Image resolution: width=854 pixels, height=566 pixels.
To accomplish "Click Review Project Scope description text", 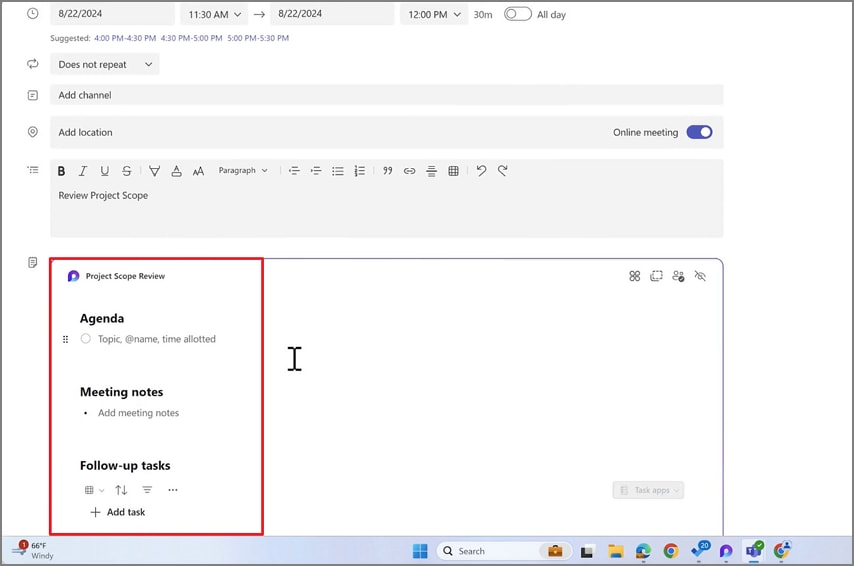I will click(x=103, y=196).
